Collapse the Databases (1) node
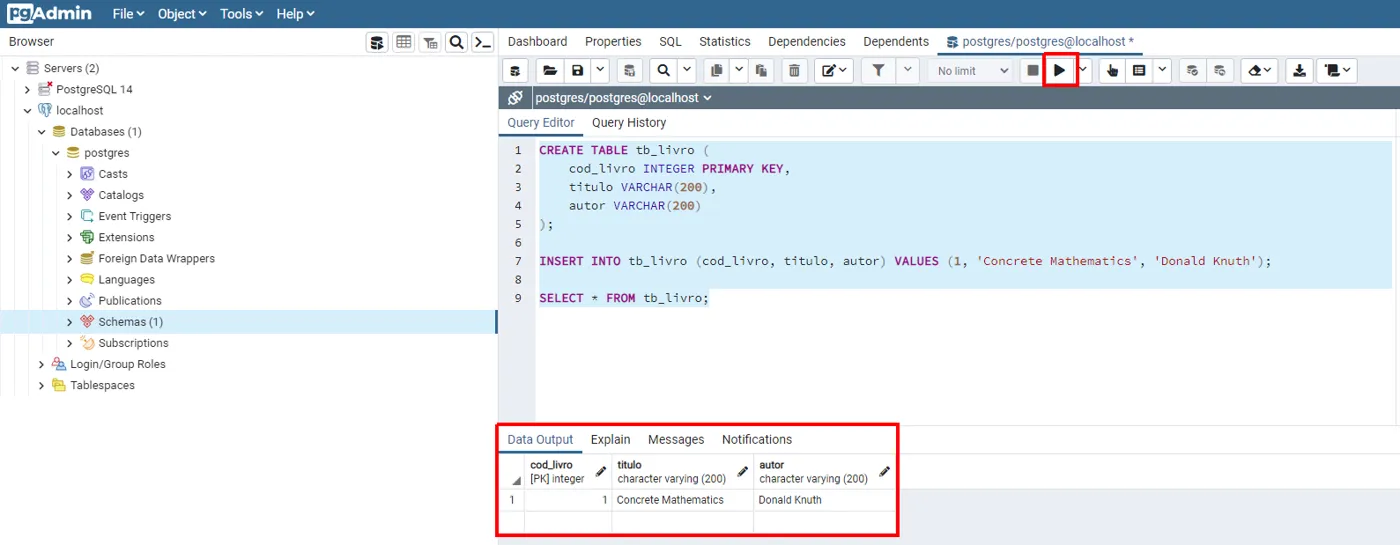The height and width of the screenshot is (545, 1400). pyautogui.click(x=42, y=132)
